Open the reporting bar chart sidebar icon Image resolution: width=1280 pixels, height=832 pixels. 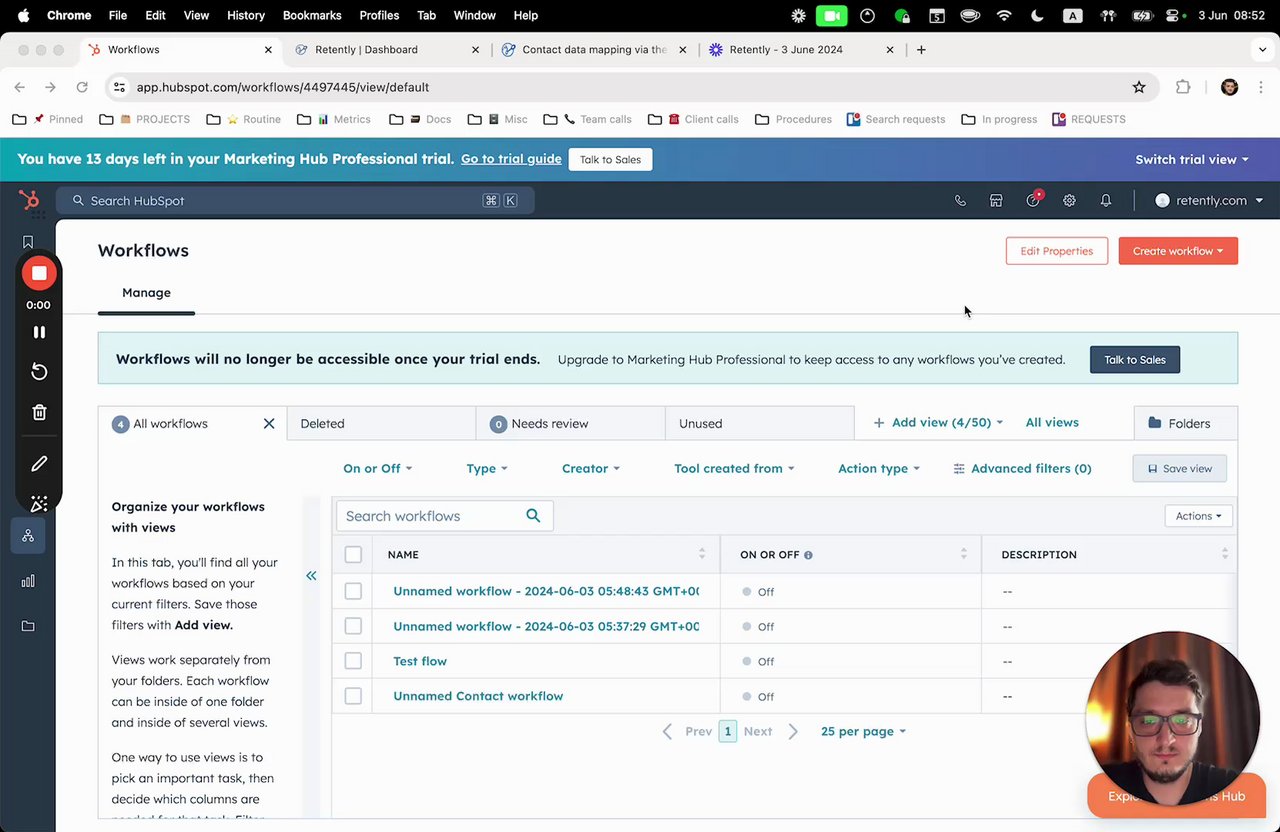[28, 581]
